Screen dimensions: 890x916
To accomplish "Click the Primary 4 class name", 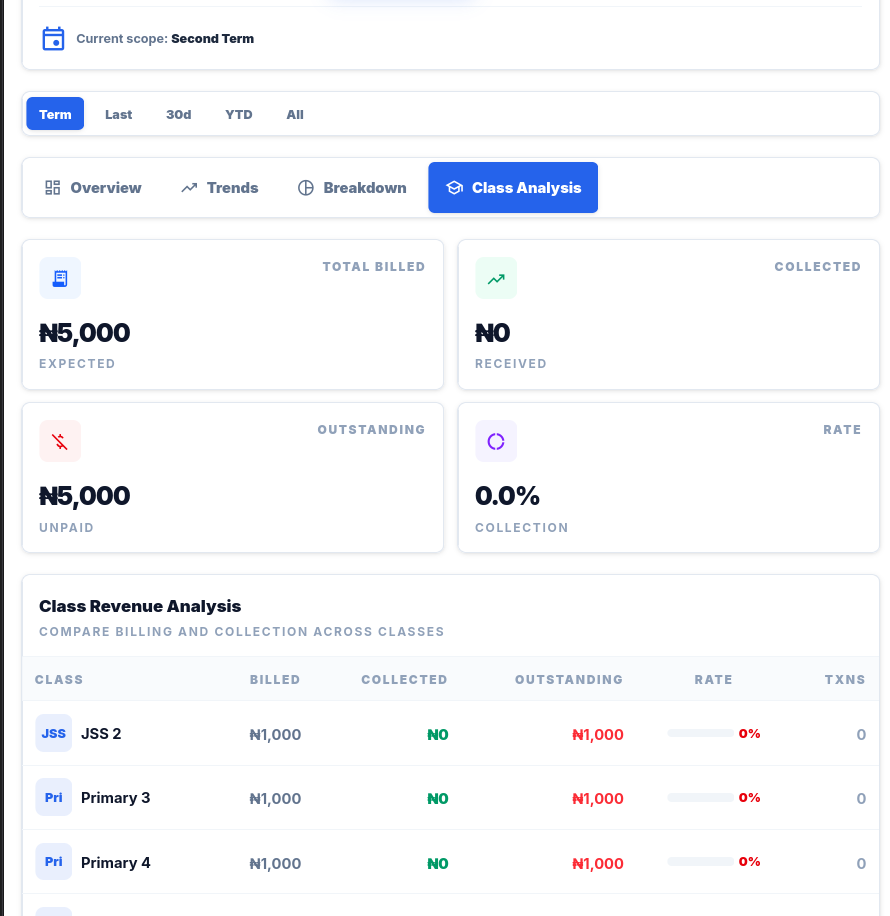I will (x=116, y=863).
